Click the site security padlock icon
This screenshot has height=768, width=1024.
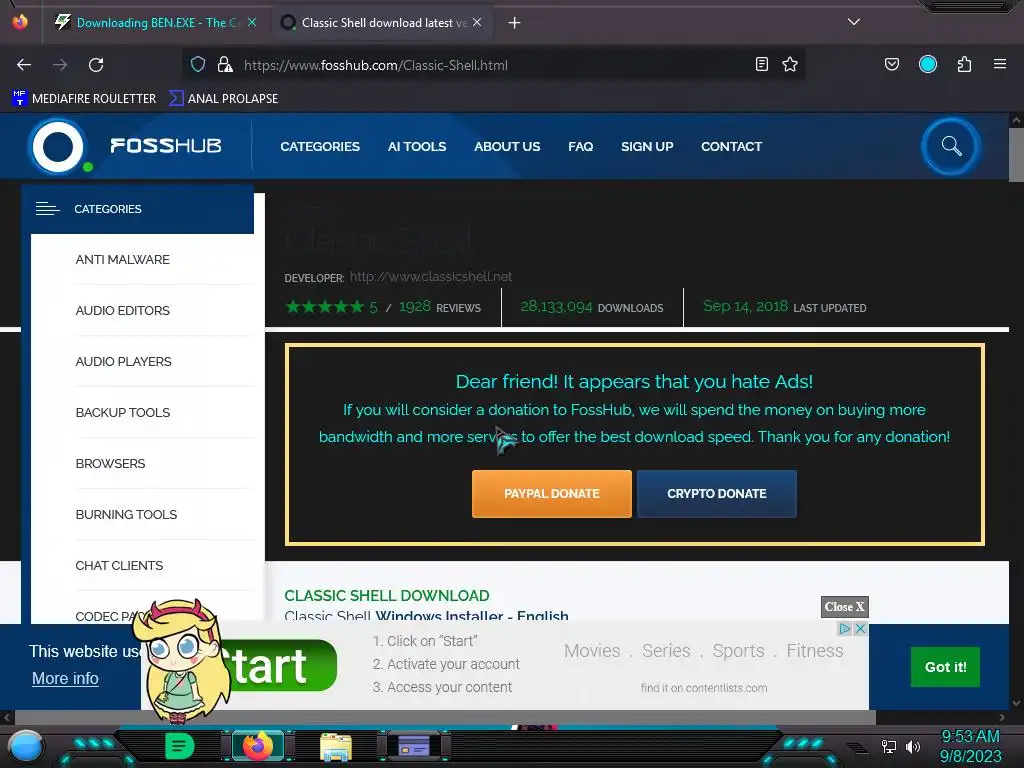pyautogui.click(x=225, y=64)
